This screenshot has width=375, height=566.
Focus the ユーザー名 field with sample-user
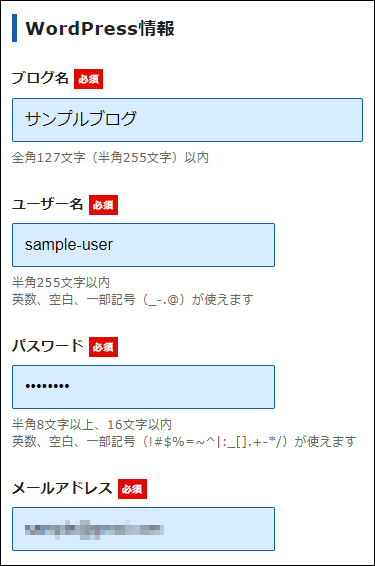pyautogui.click(x=143, y=245)
